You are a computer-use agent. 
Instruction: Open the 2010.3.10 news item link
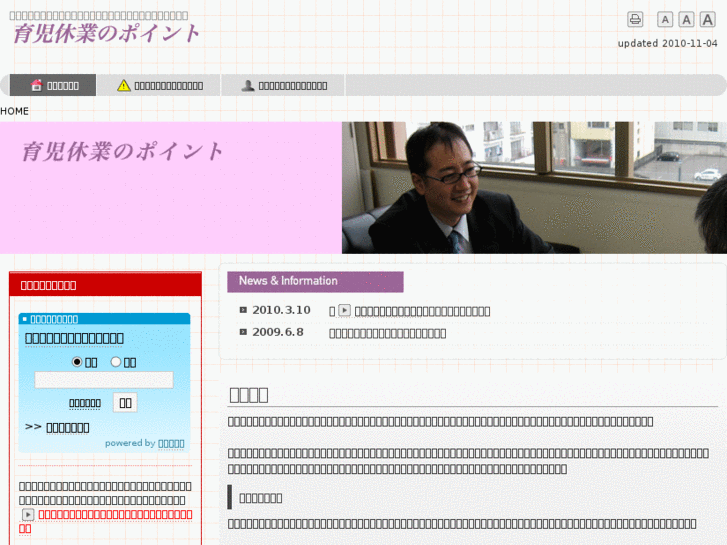click(x=422, y=311)
